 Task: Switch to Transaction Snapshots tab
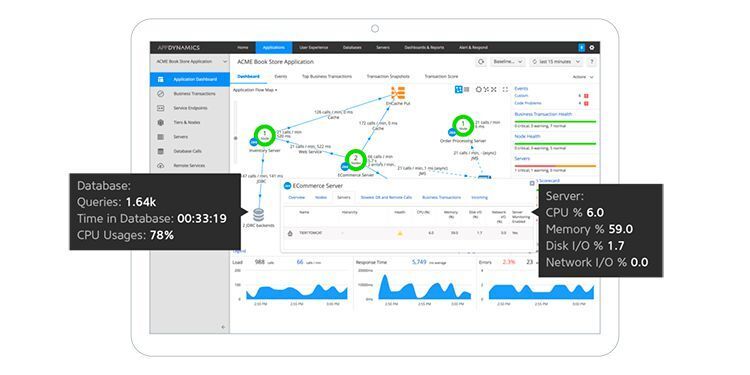tap(388, 77)
